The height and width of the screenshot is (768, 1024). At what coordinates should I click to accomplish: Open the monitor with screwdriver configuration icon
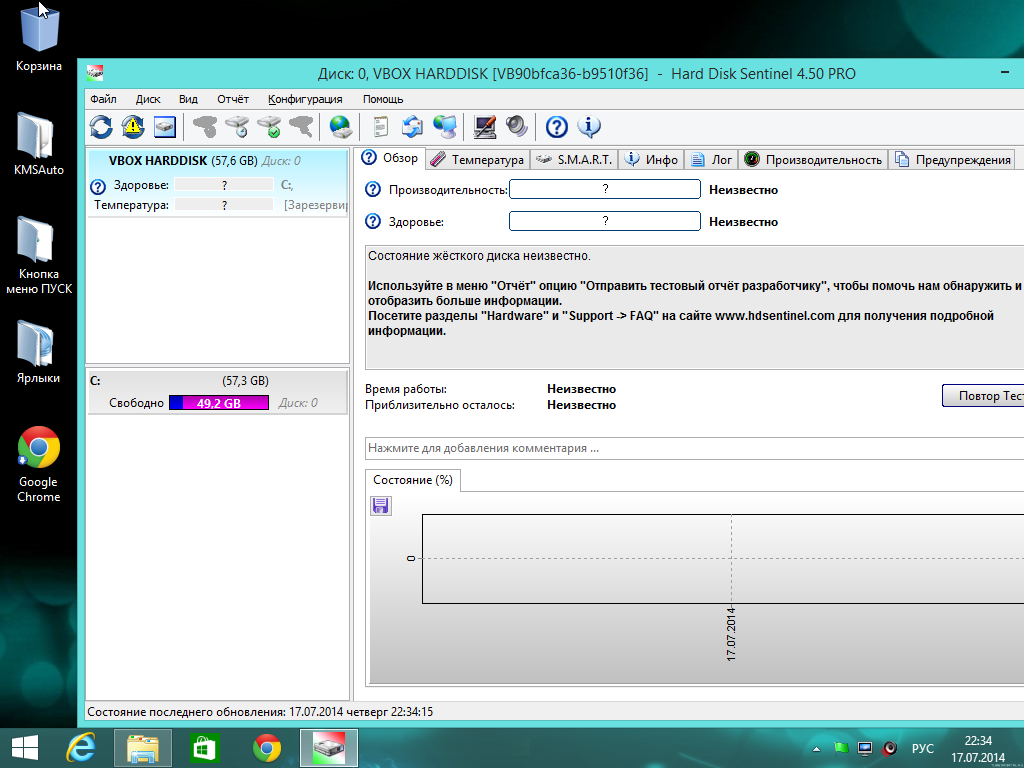(485, 127)
